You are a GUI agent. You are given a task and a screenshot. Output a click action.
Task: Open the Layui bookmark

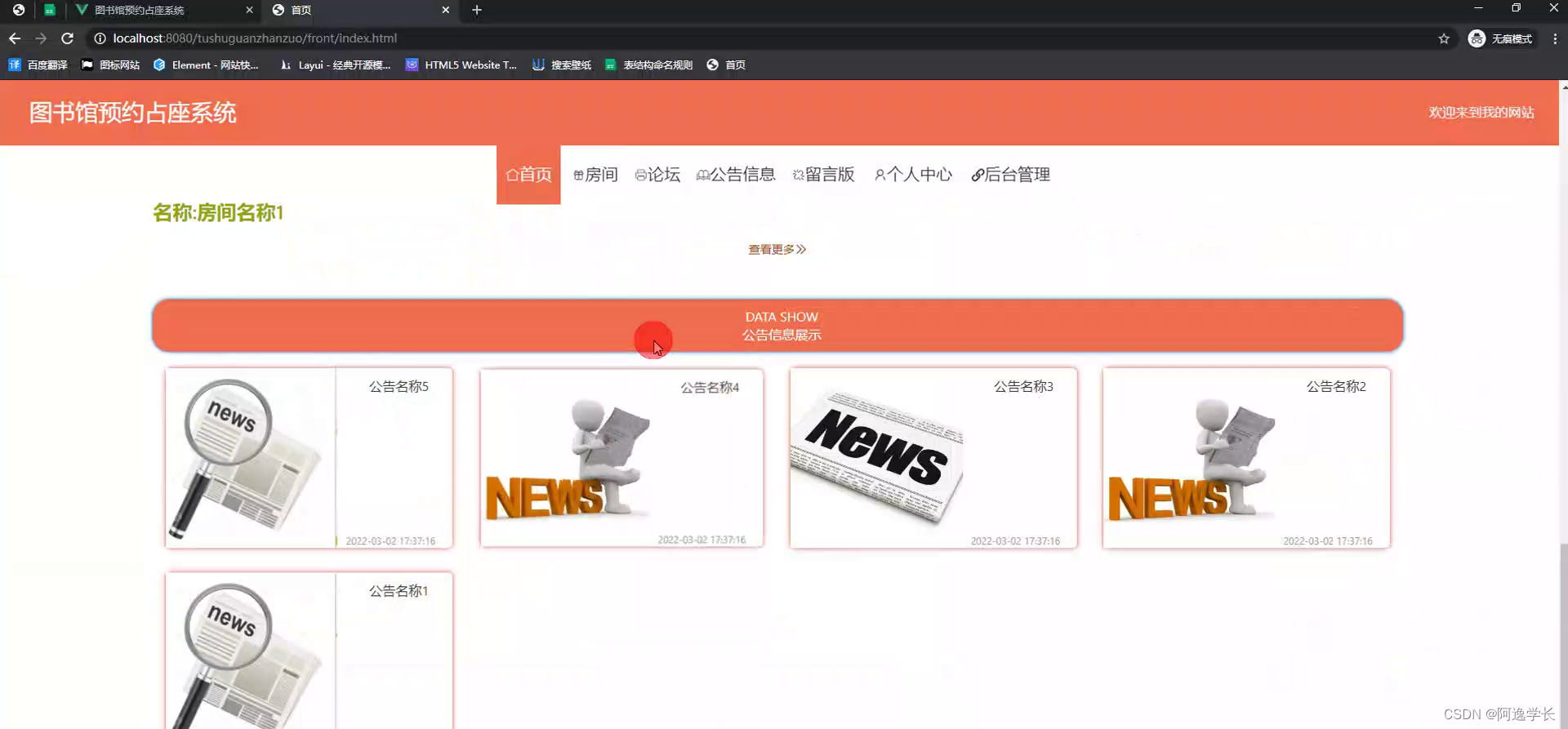(335, 64)
